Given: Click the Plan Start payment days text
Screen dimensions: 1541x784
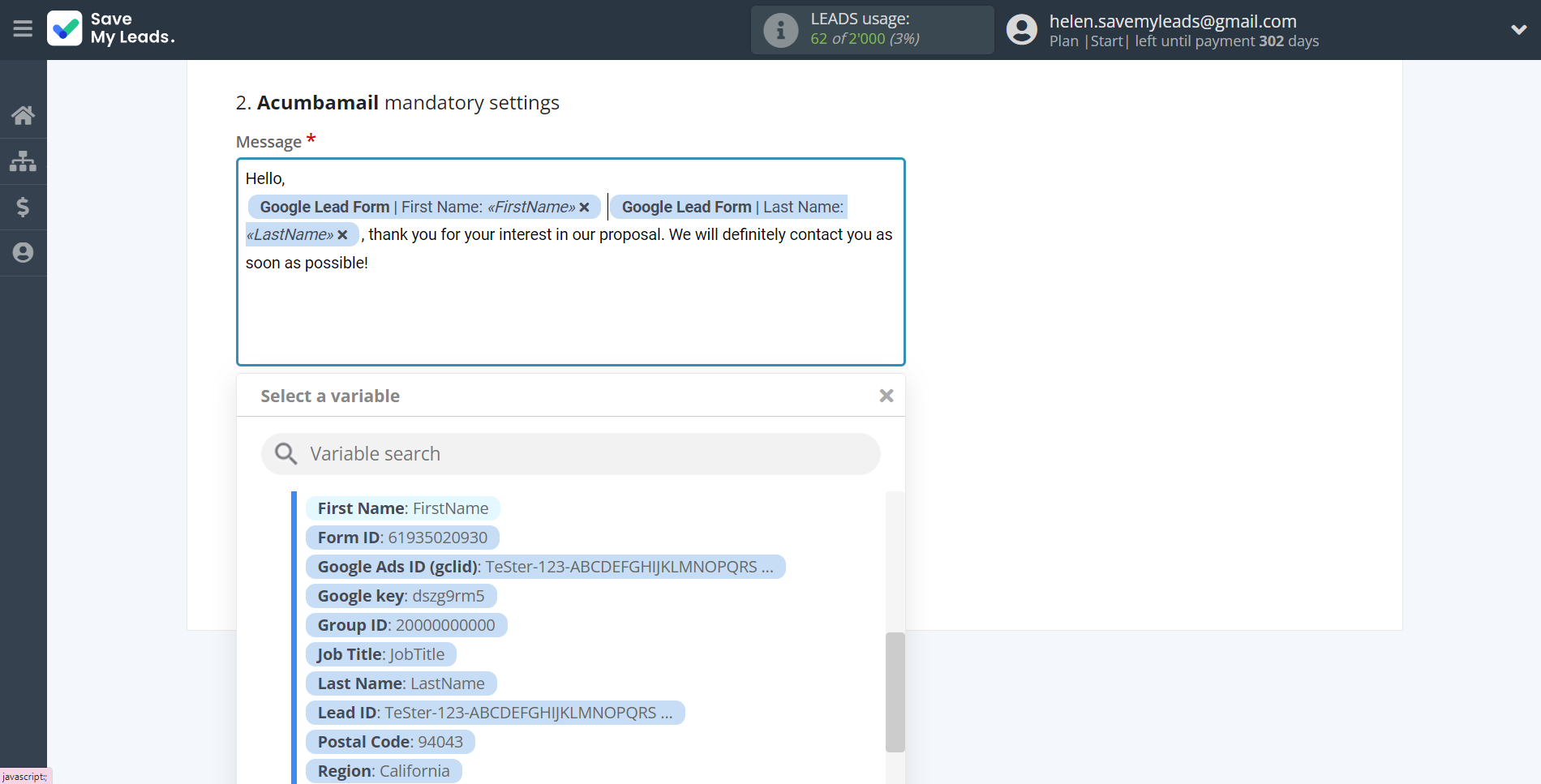Looking at the screenshot, I should coord(1184,41).
